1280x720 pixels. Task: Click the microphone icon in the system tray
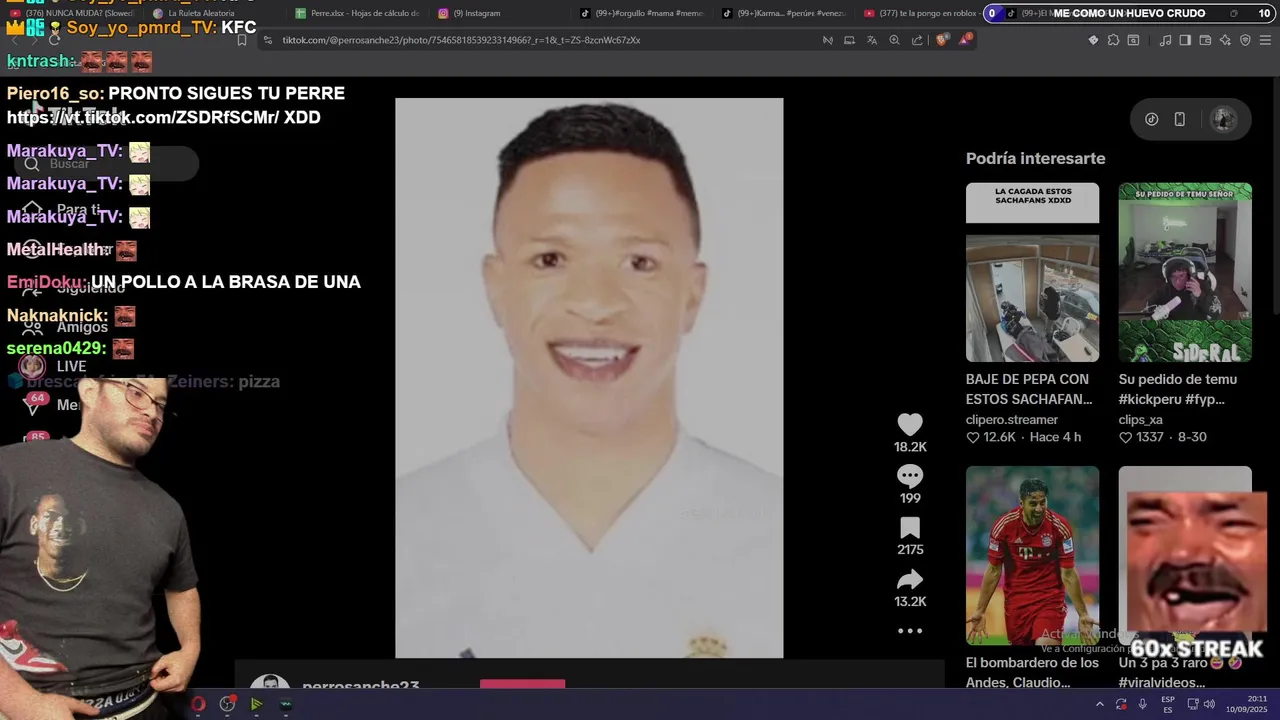[1143, 704]
